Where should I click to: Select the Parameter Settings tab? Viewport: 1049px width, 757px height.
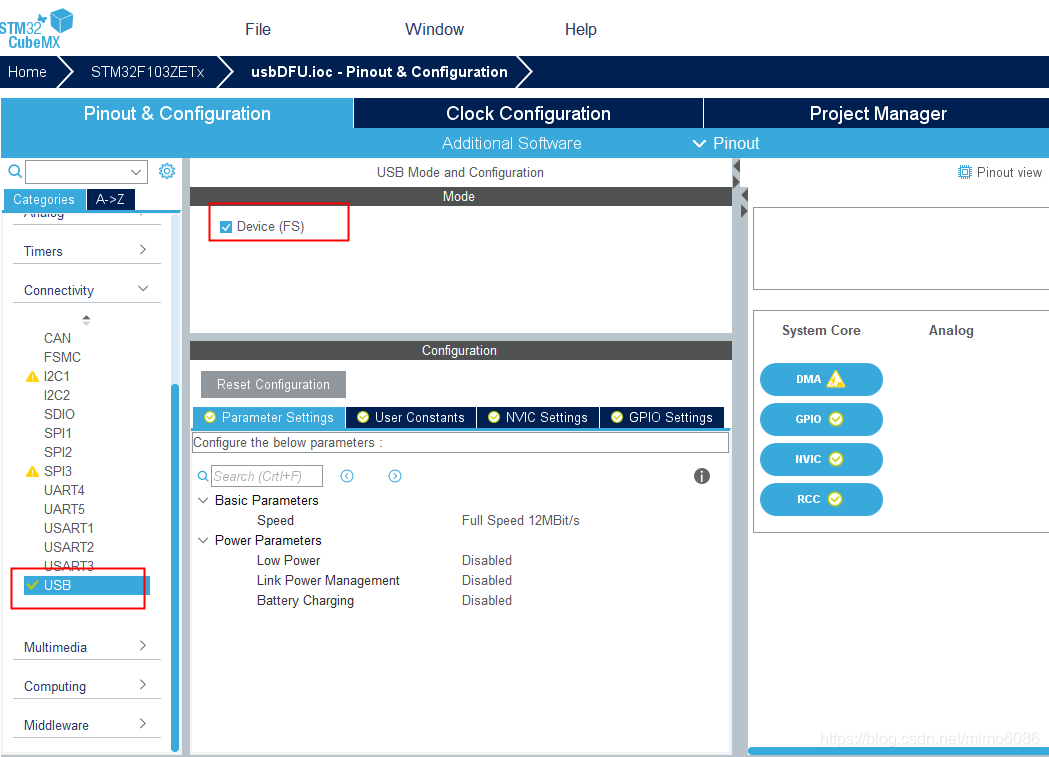(x=269, y=417)
